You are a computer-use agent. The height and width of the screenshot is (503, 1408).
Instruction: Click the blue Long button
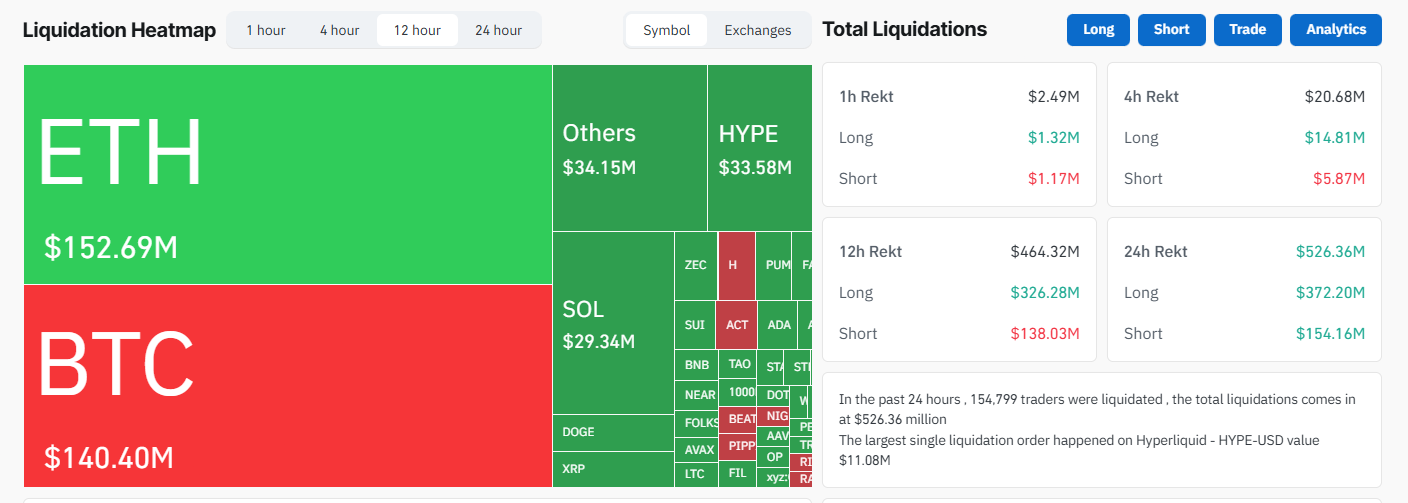(1098, 30)
